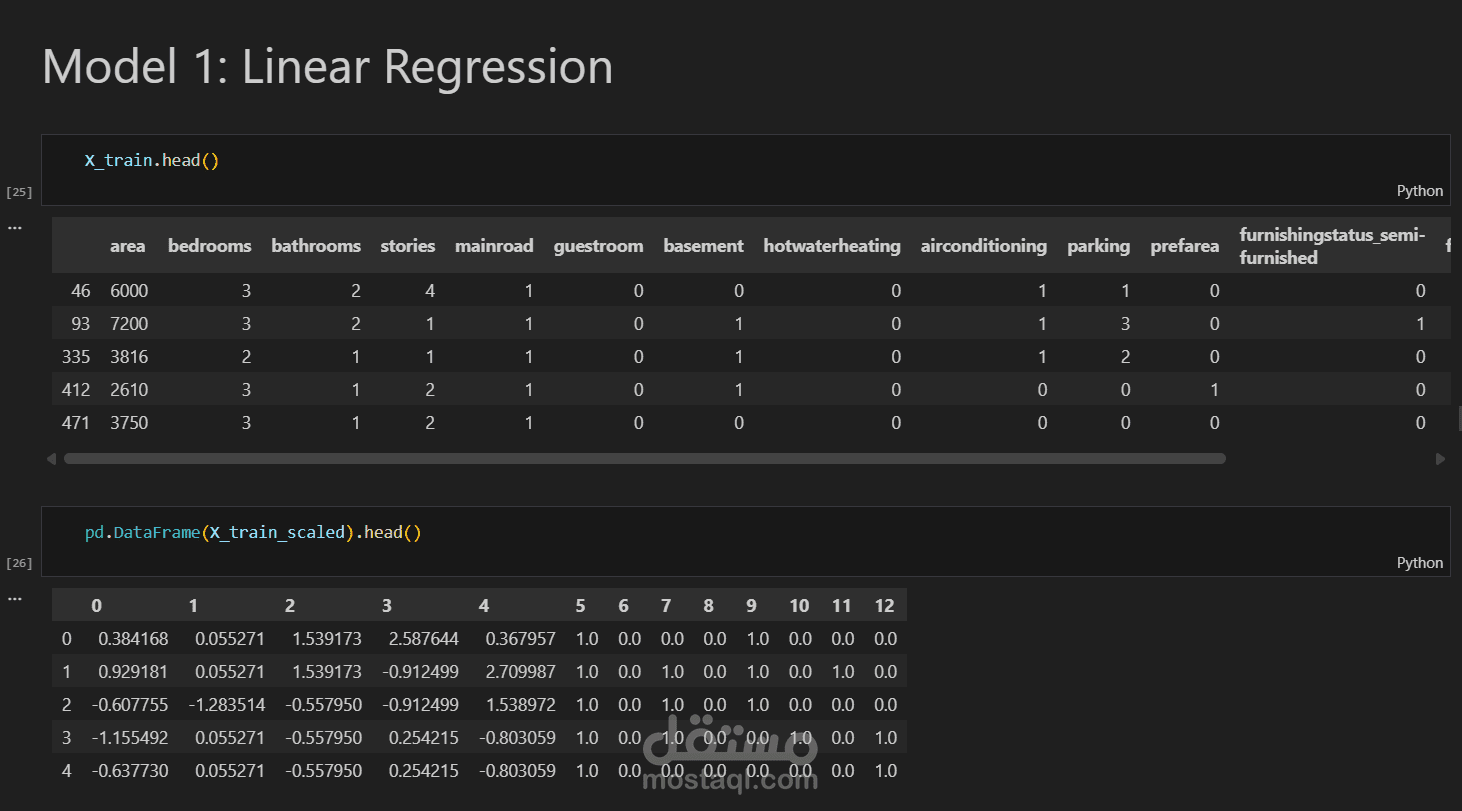Viewport: 1462px width, 811px height.
Task: Select the bedrooms column header
Action: point(210,246)
